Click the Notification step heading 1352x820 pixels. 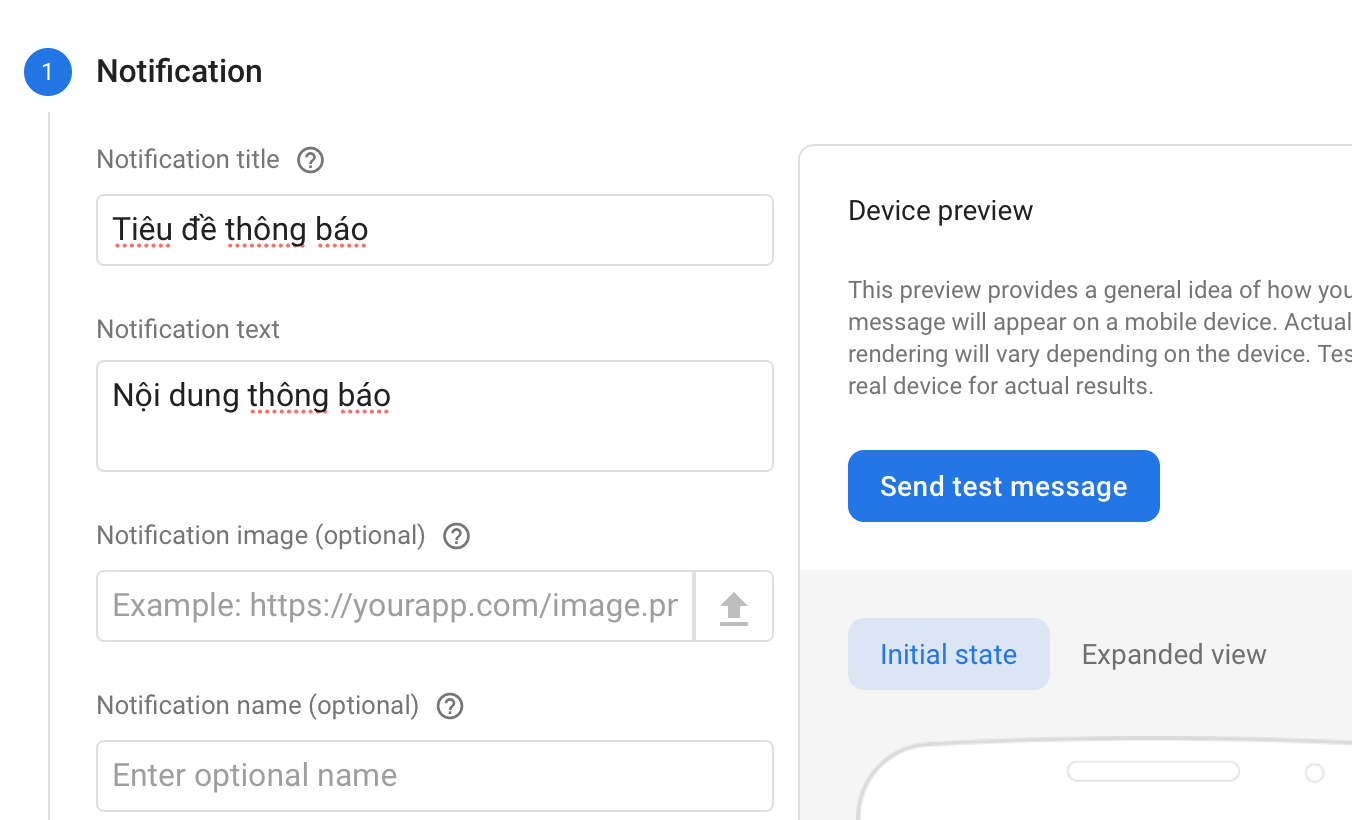click(x=179, y=72)
